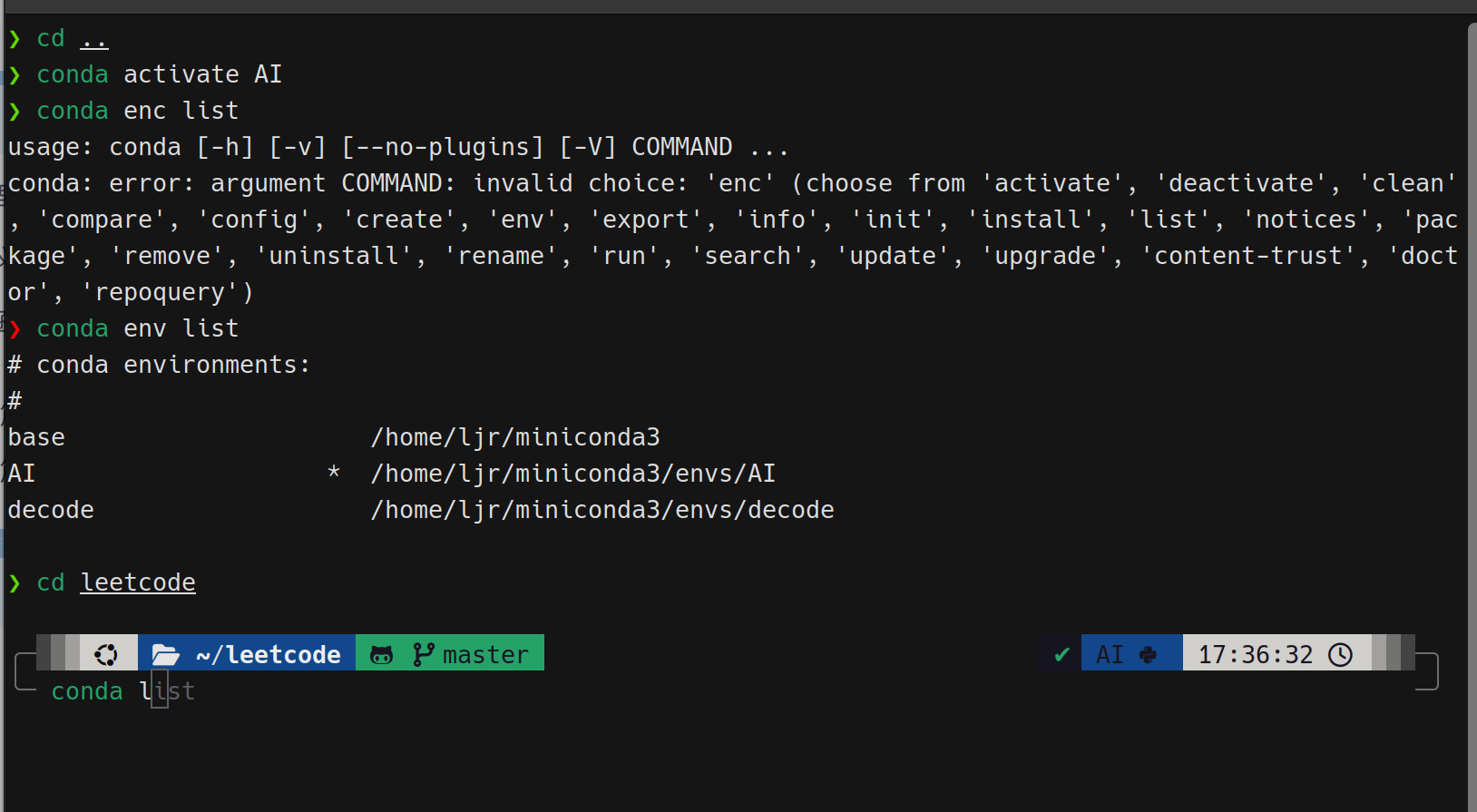
Task: Click the AI environment label in the prompt
Action: click(x=1110, y=654)
